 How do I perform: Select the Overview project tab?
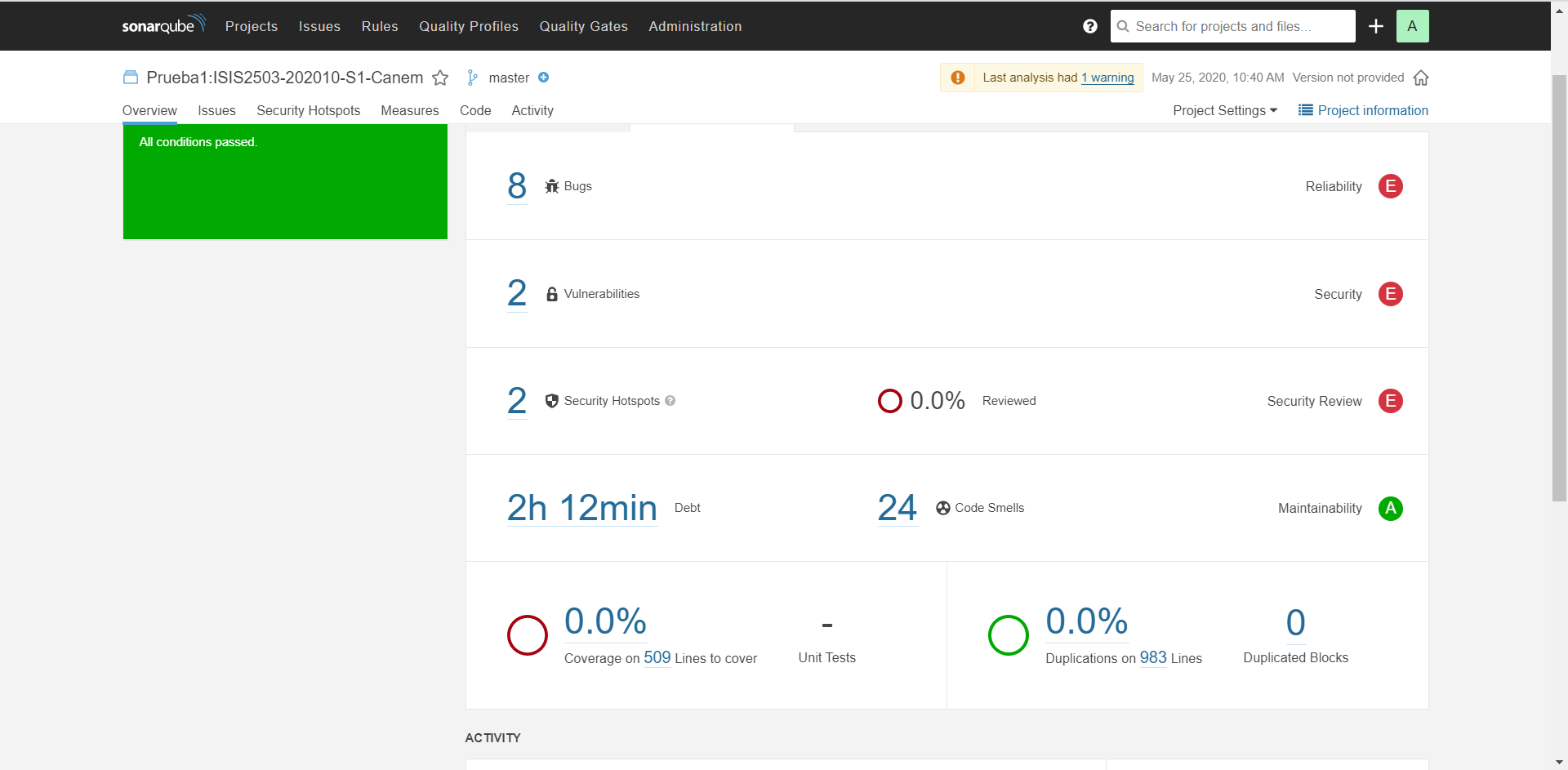149,110
